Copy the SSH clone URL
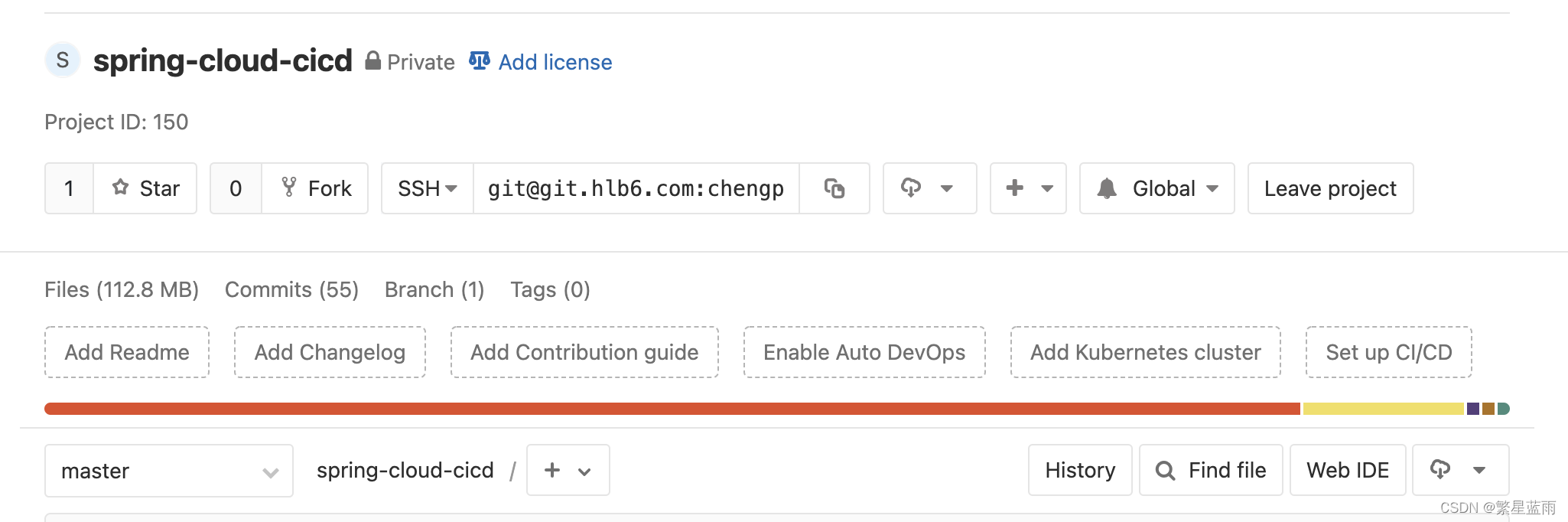Viewport: 1568px width, 522px height. [834, 188]
